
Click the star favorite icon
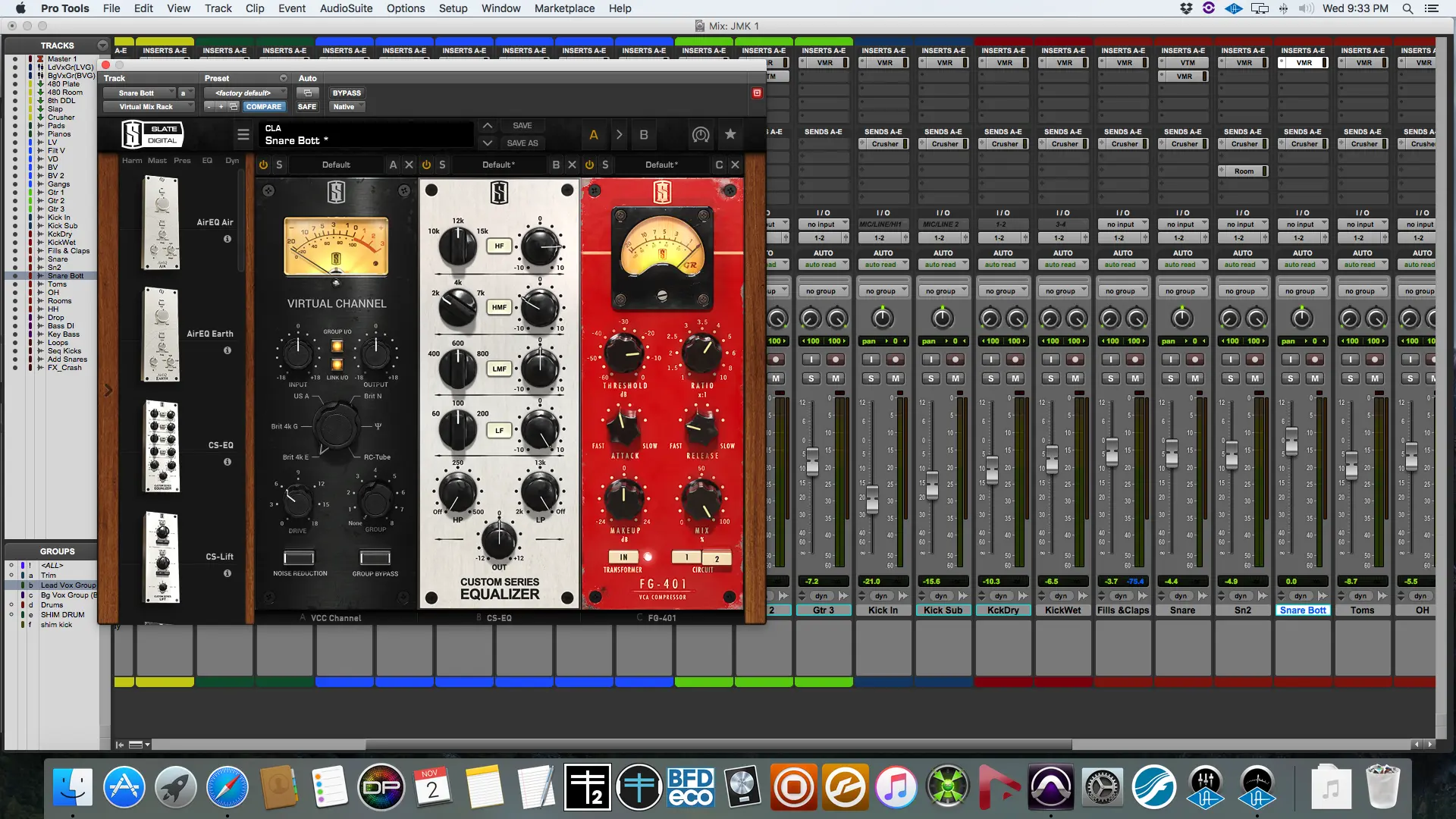(x=730, y=134)
